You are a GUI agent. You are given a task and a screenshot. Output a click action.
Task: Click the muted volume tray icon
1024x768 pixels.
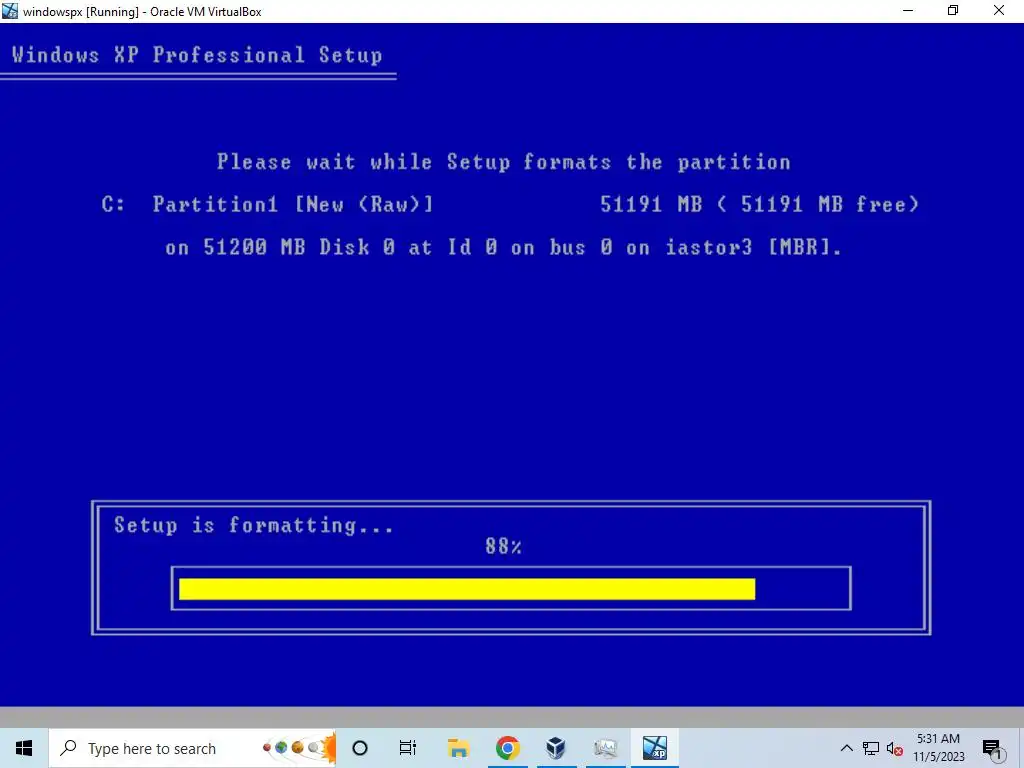click(x=895, y=749)
